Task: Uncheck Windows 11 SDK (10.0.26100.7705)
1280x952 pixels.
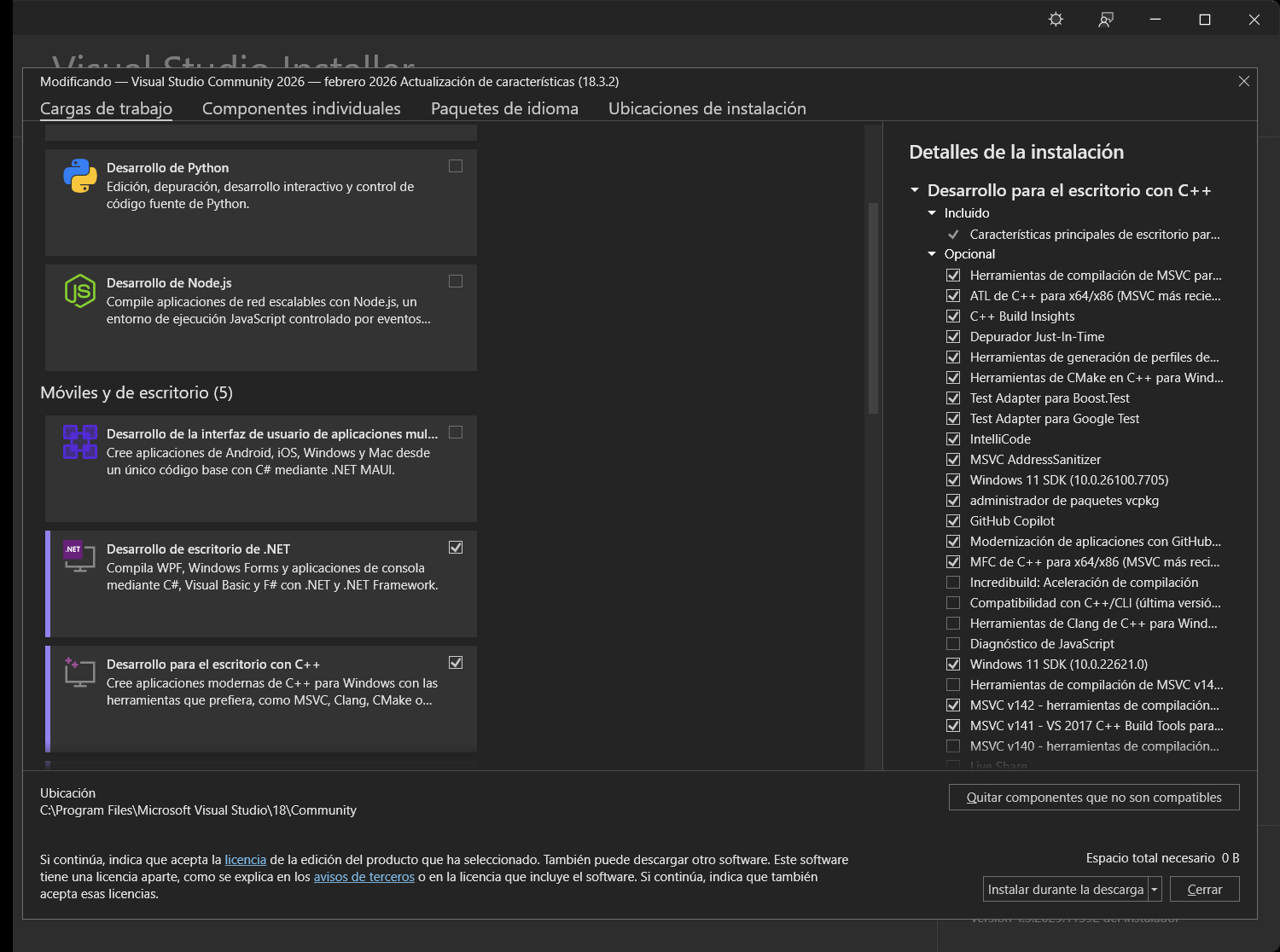Action: tap(953, 480)
